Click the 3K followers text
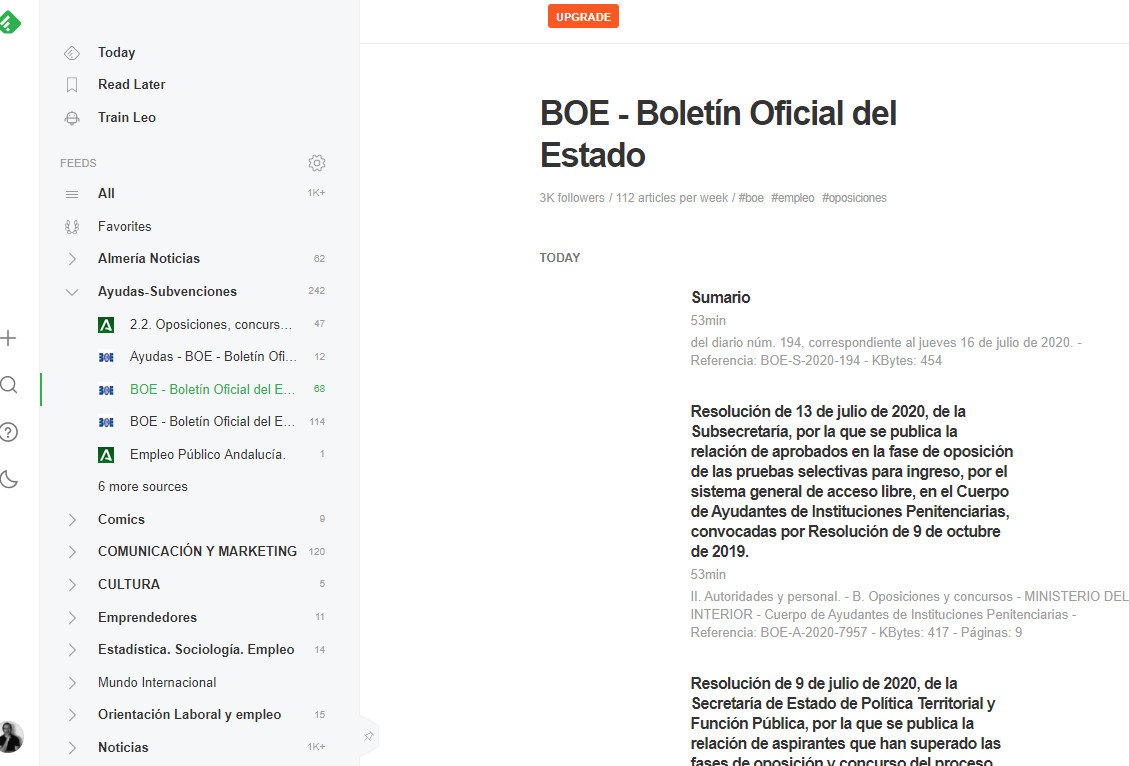 tap(572, 198)
